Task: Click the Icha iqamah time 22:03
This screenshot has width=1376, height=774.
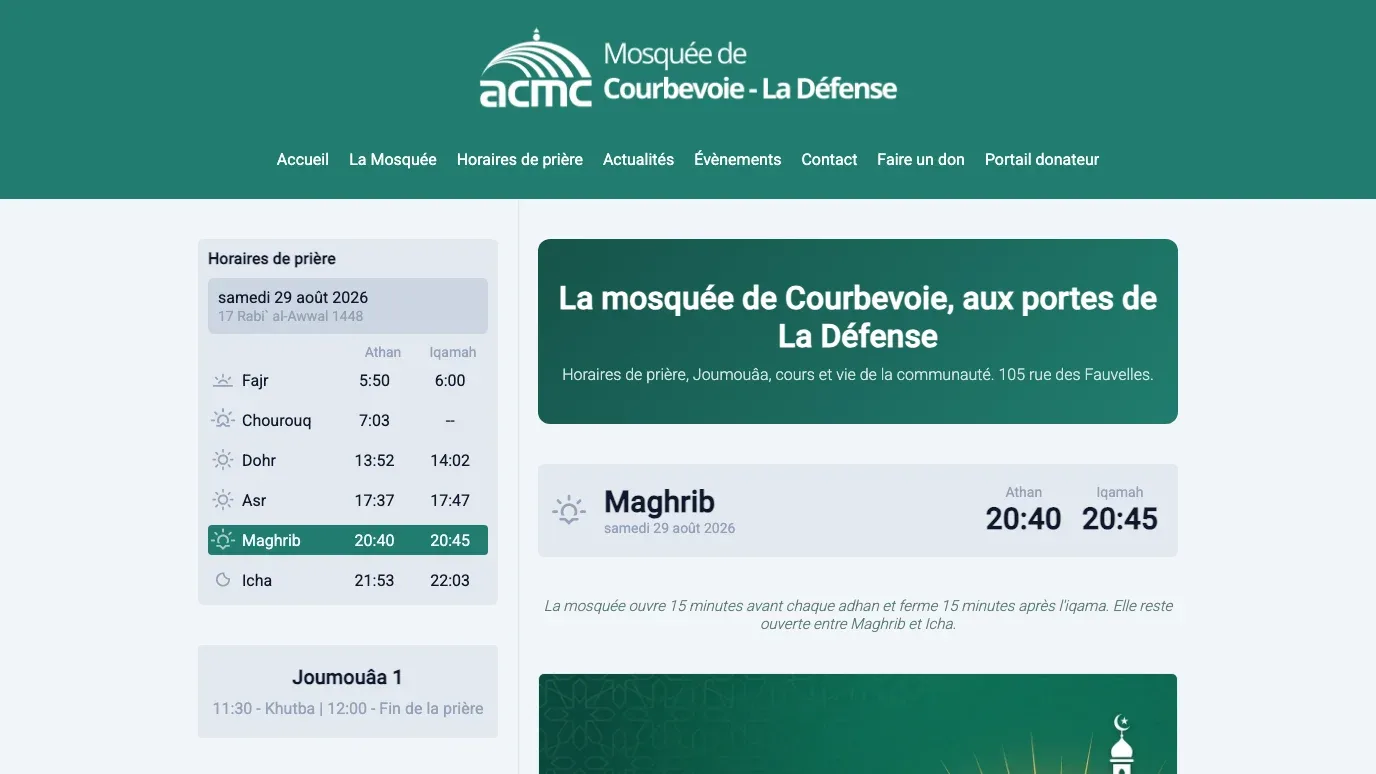Action: coord(450,581)
